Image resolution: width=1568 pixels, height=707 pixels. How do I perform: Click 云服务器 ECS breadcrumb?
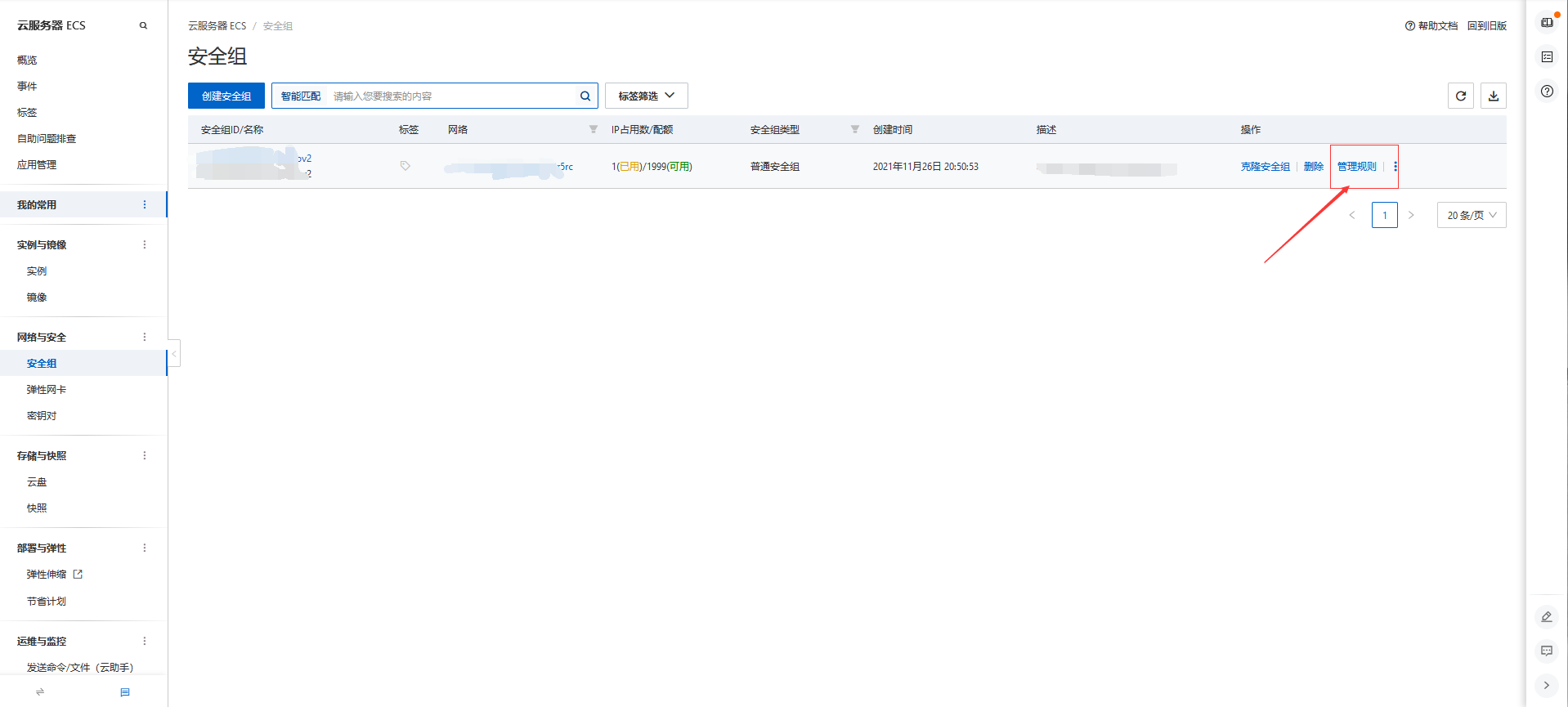click(x=217, y=25)
